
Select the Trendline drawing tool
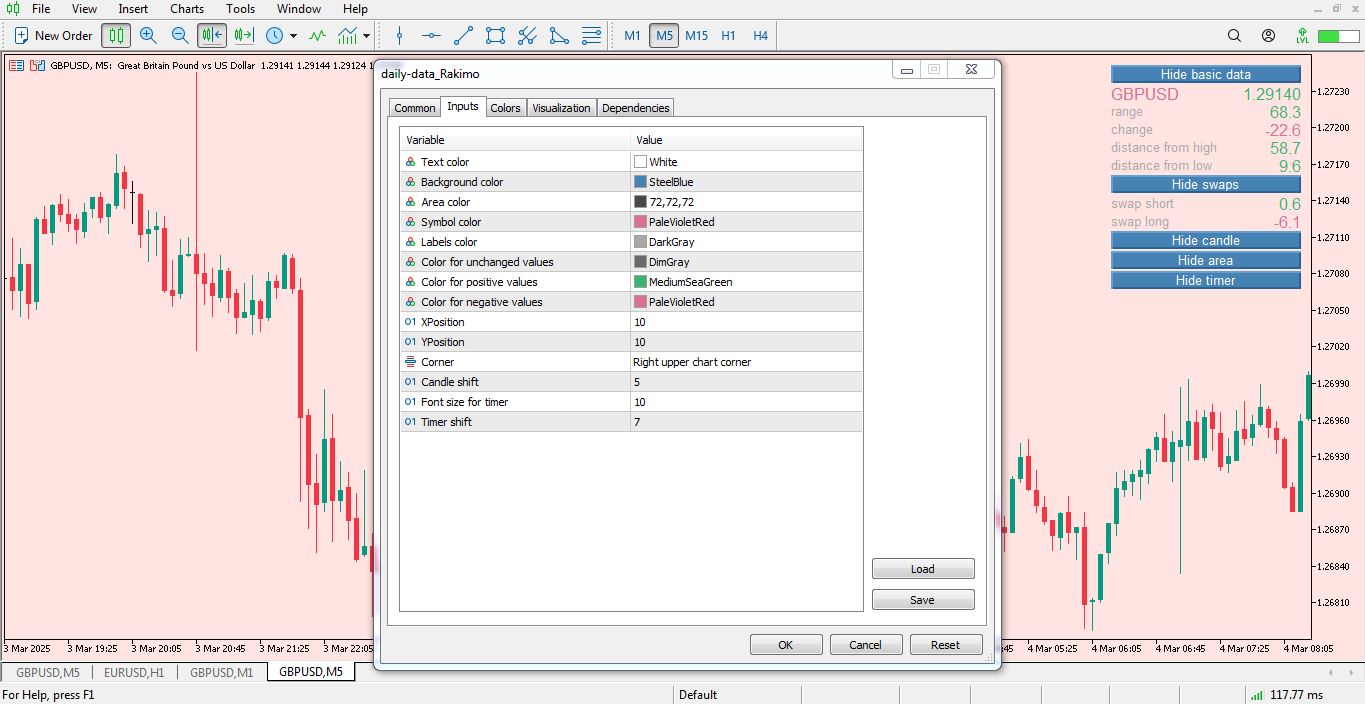click(x=462, y=35)
